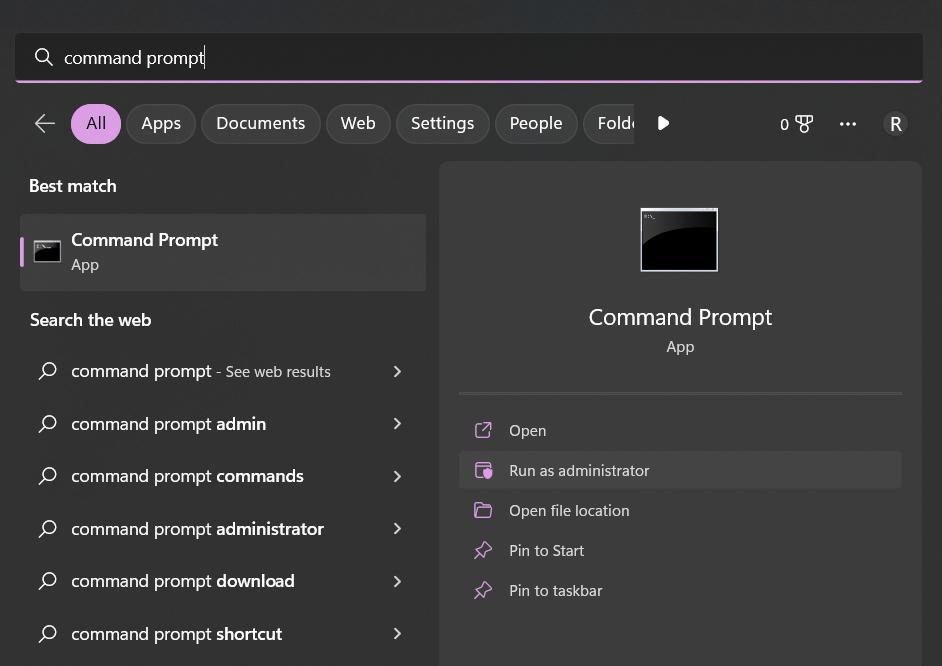Switch to the Apps filter tab
Viewport: 942px width, 666px height.
[161, 124]
